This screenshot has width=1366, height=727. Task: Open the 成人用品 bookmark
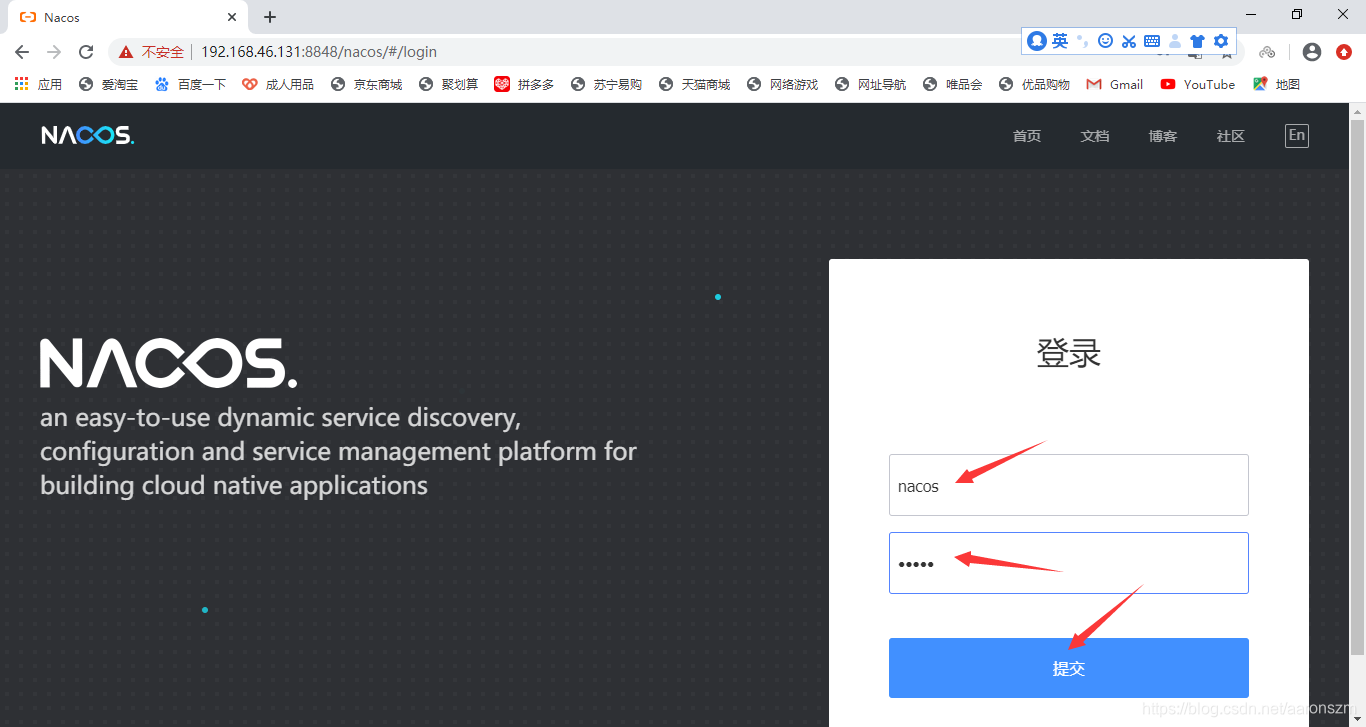pos(278,84)
